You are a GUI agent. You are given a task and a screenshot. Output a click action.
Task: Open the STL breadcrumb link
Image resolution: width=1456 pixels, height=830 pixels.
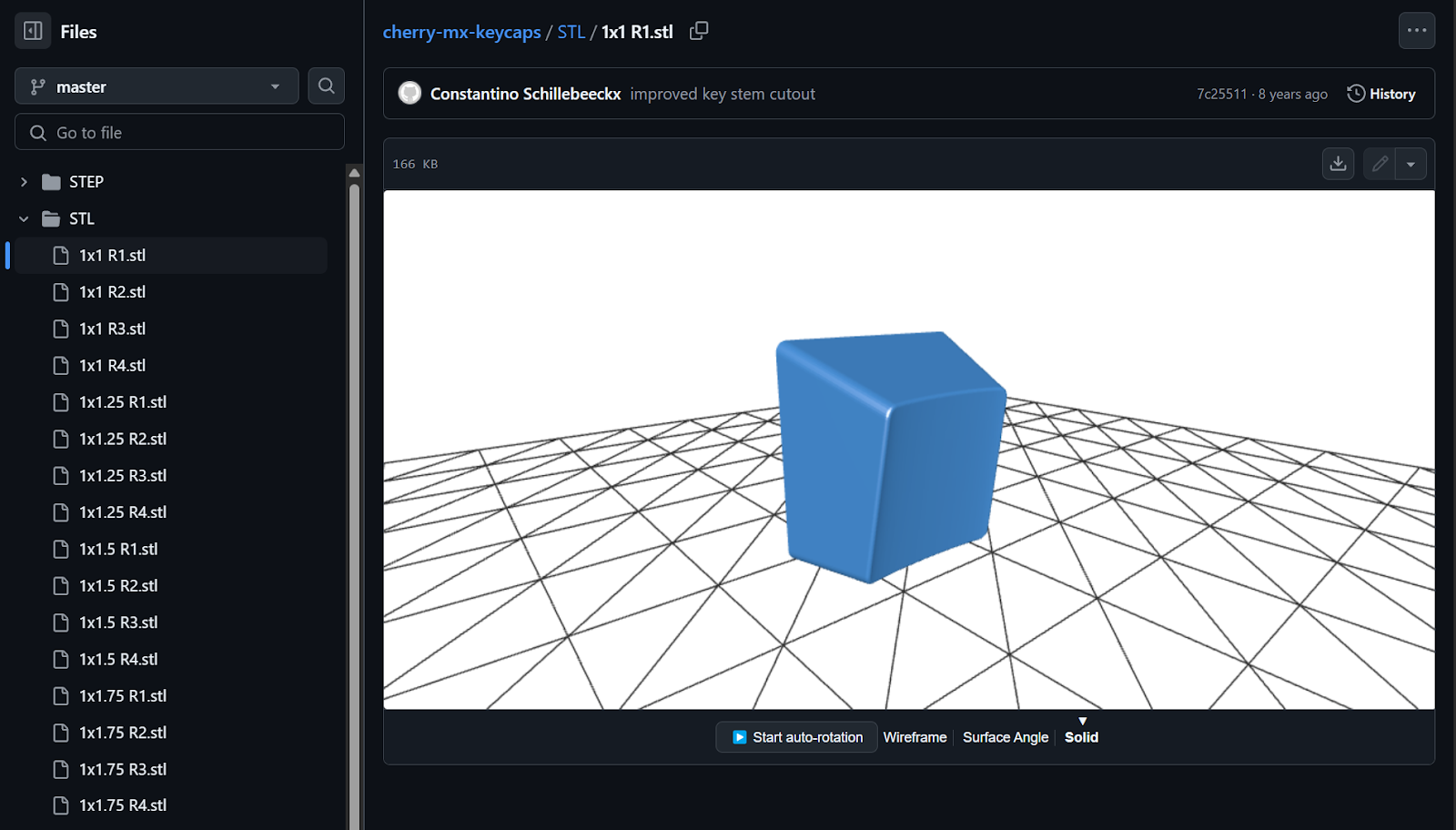point(571,32)
